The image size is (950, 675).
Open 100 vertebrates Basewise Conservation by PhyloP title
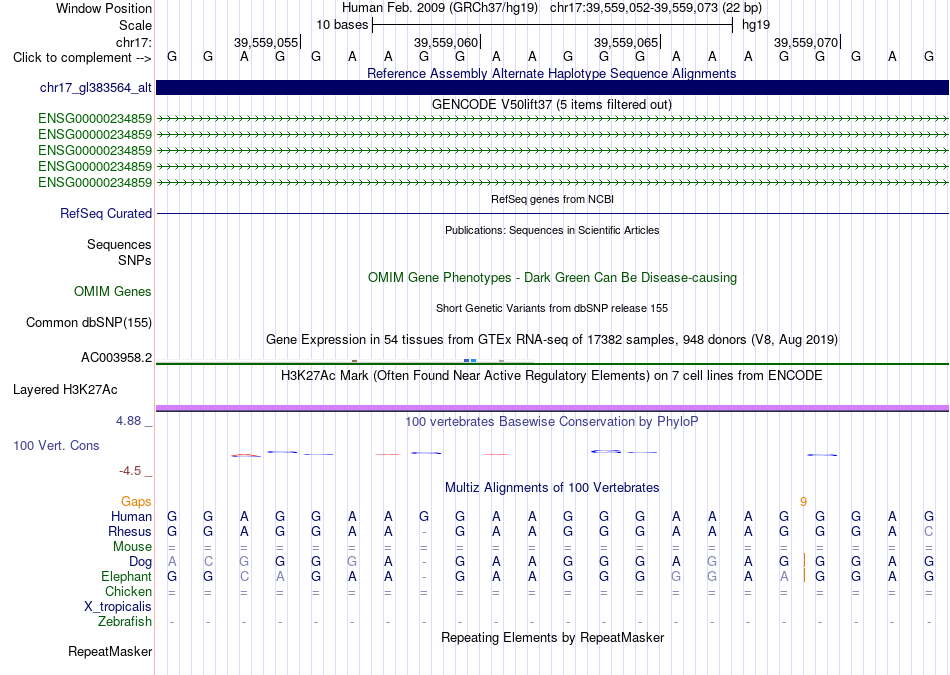(552, 422)
